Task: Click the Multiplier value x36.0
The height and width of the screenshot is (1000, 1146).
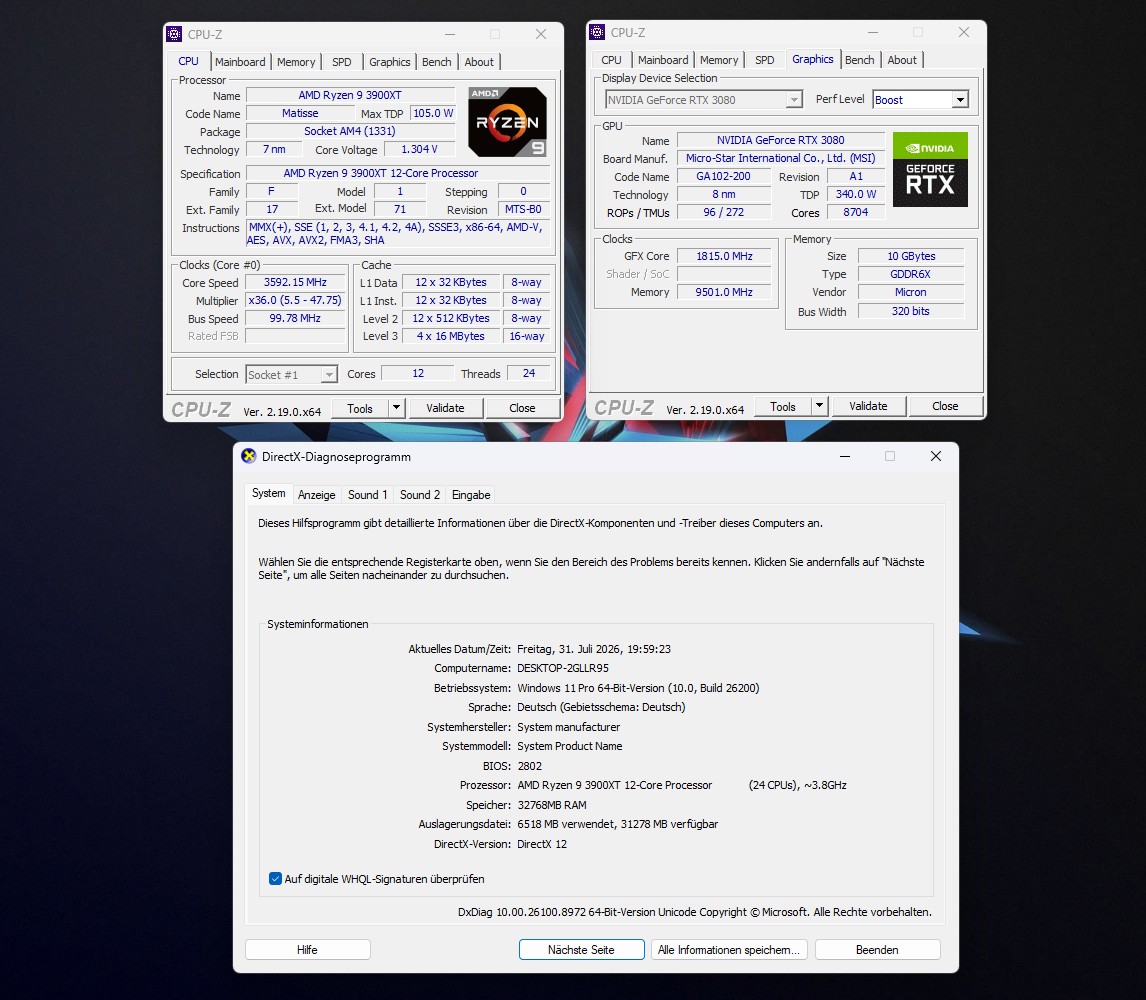Action: coord(295,300)
